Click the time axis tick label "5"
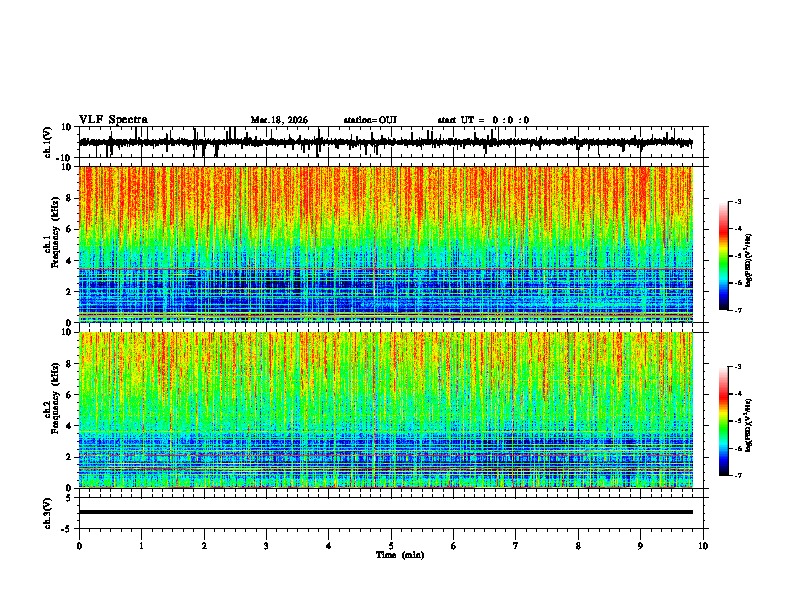 coord(391,546)
